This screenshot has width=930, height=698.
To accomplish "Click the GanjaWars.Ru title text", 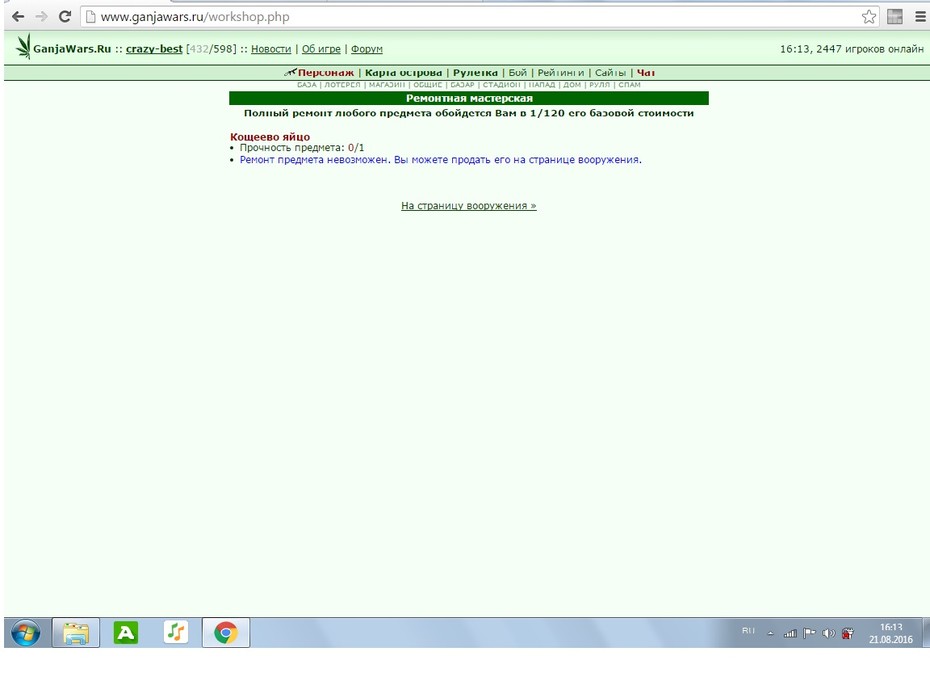I will 72,49.
